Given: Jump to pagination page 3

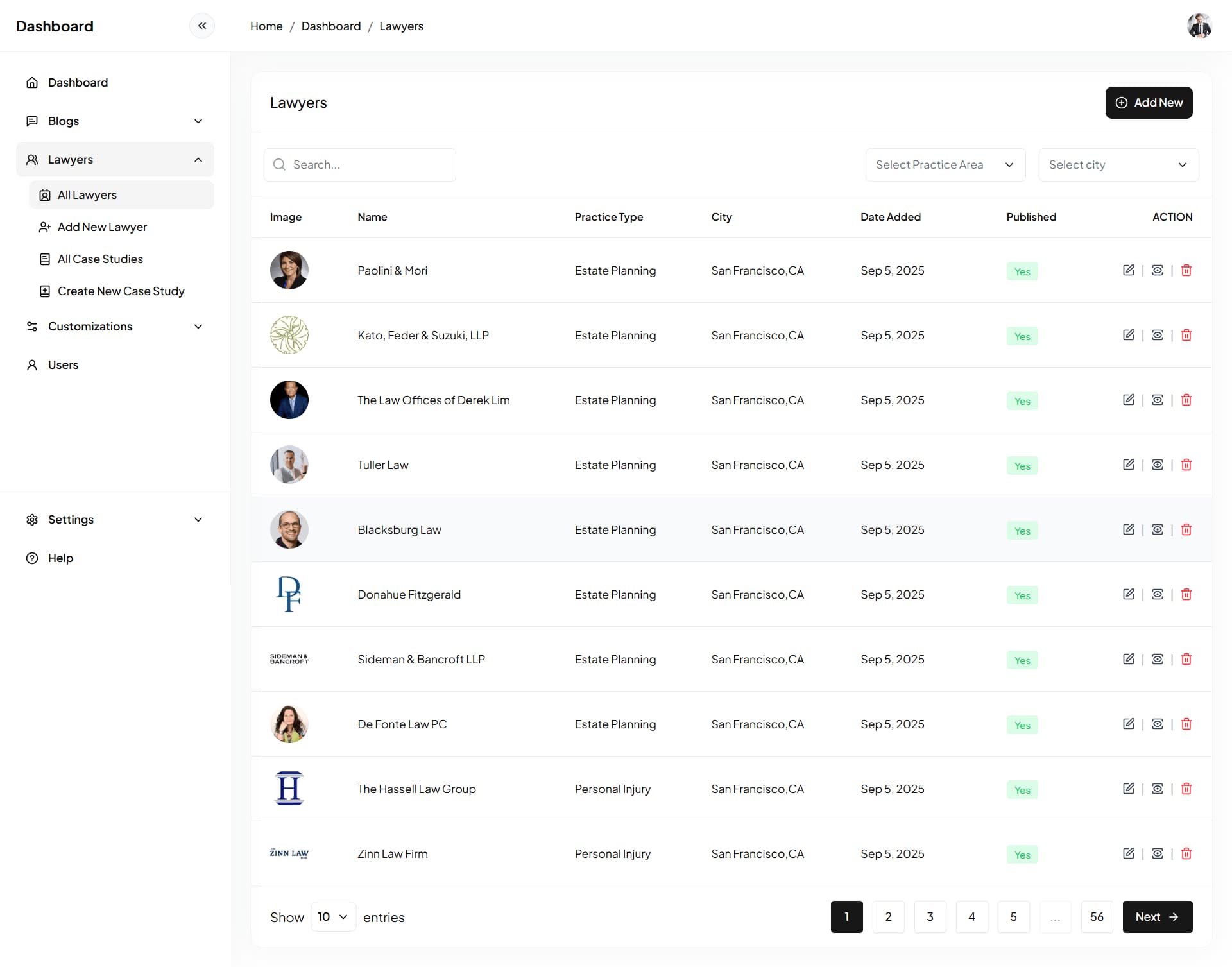Looking at the screenshot, I should click(930, 917).
